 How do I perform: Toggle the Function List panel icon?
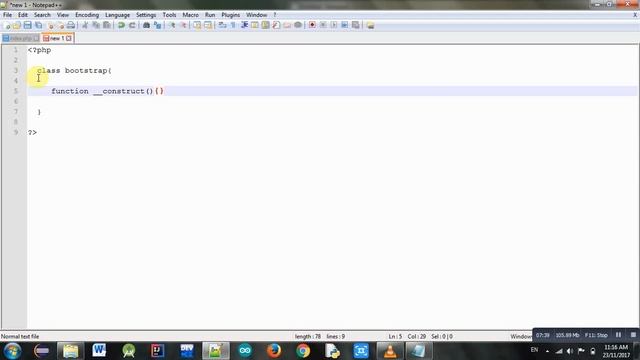tap(276, 25)
